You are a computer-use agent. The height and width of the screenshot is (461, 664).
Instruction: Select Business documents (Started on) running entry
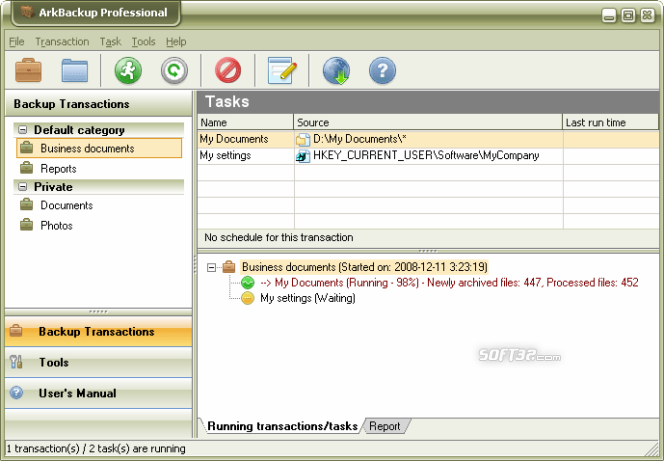point(364,267)
